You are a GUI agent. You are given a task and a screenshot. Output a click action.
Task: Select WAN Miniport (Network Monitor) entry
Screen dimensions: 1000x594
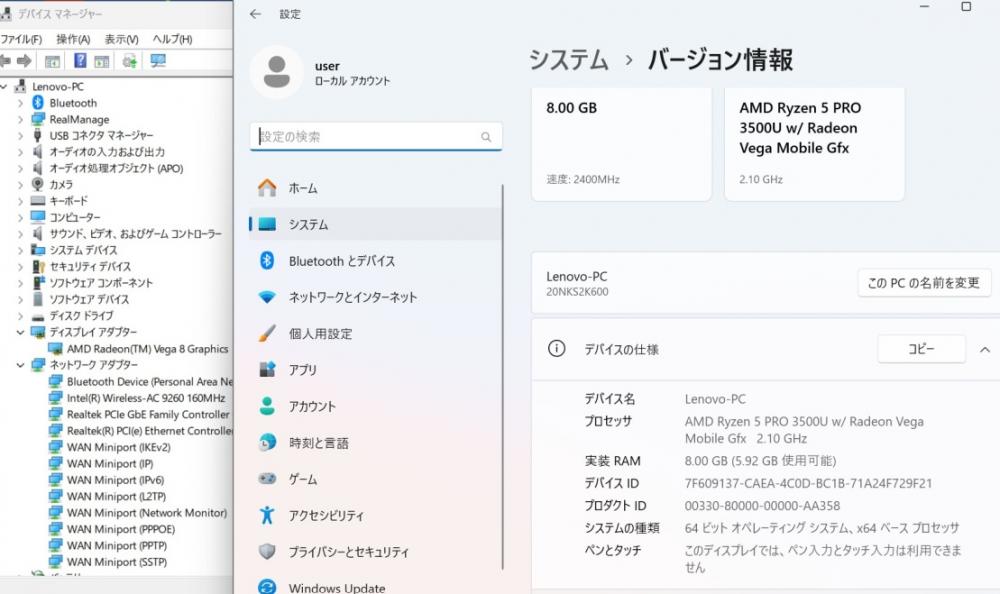tap(147, 513)
